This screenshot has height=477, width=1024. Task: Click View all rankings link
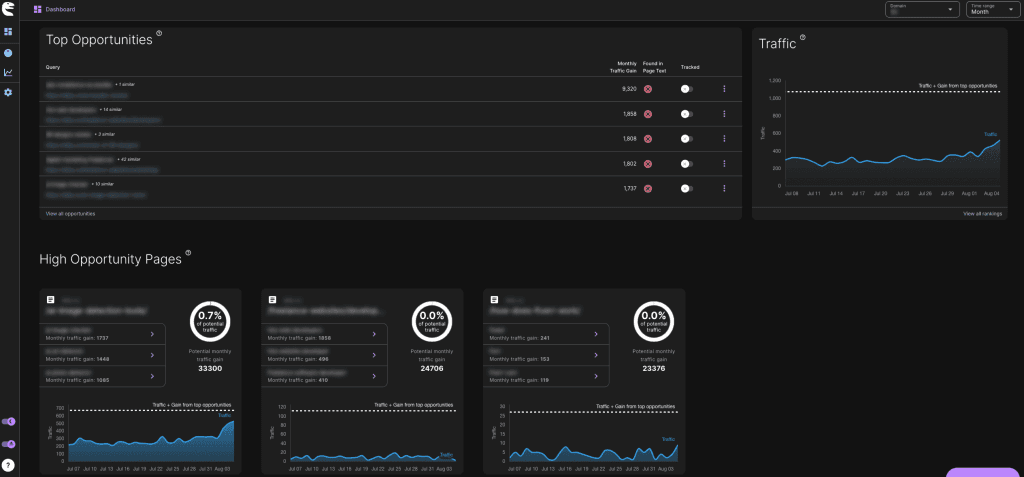[980, 214]
